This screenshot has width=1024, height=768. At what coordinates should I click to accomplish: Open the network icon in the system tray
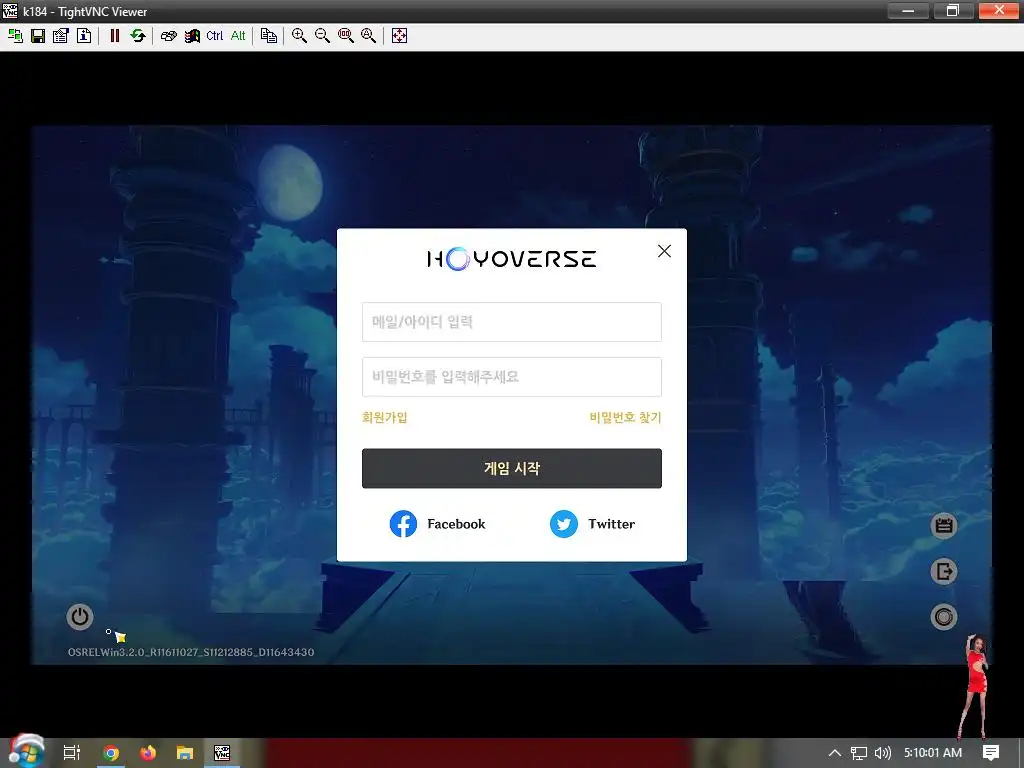pyautogui.click(x=859, y=753)
